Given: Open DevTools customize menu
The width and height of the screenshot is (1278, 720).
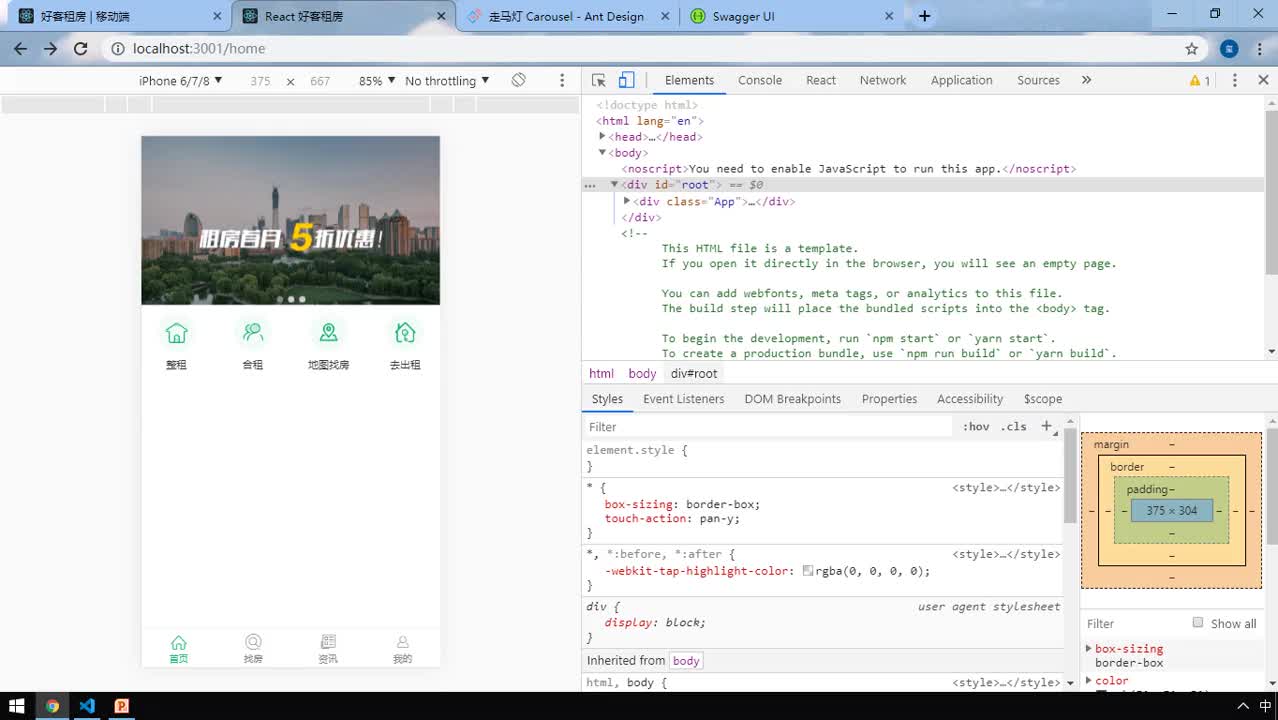Looking at the screenshot, I should 1235,80.
